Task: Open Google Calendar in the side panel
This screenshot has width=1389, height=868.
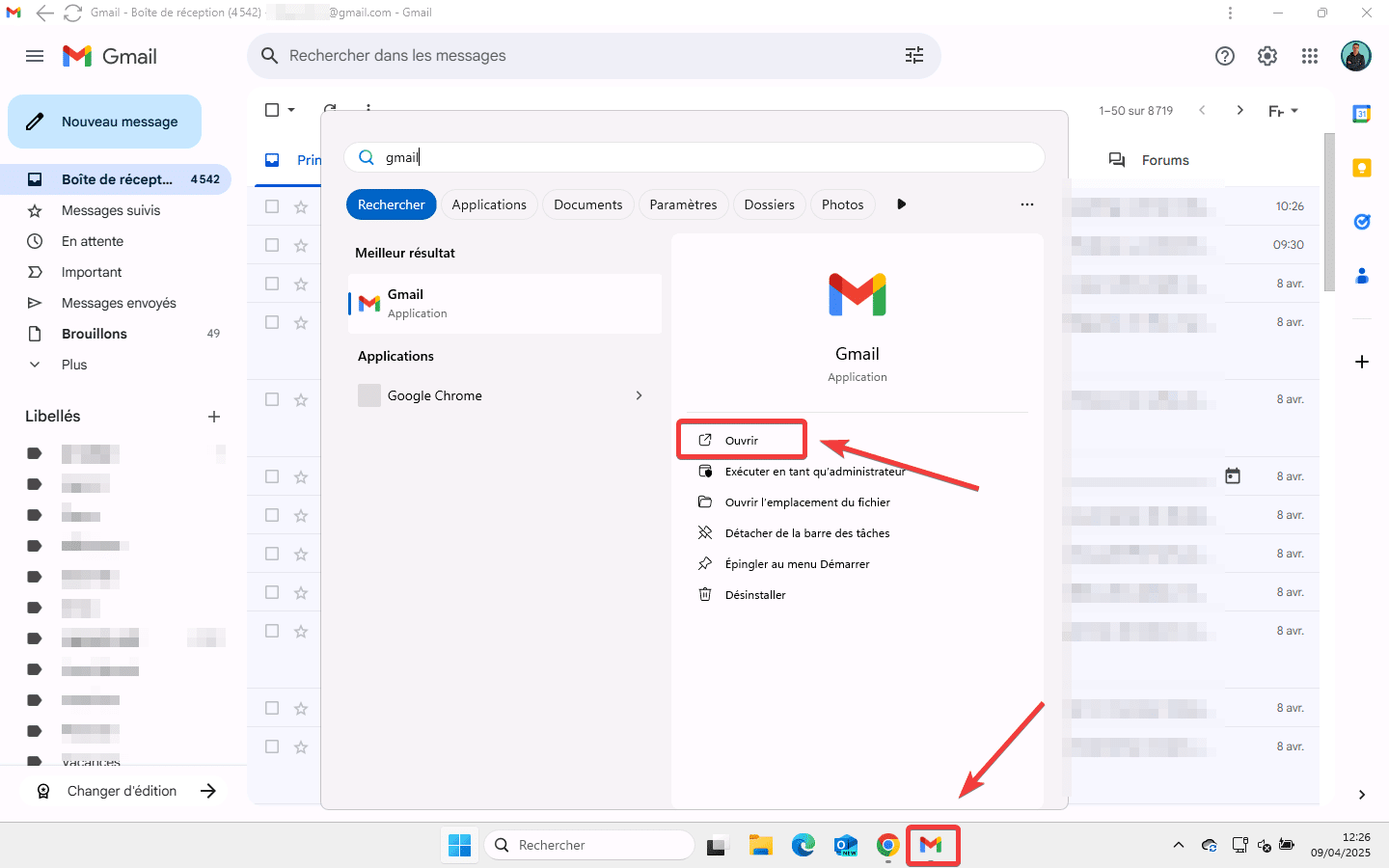Action: pyautogui.click(x=1362, y=114)
